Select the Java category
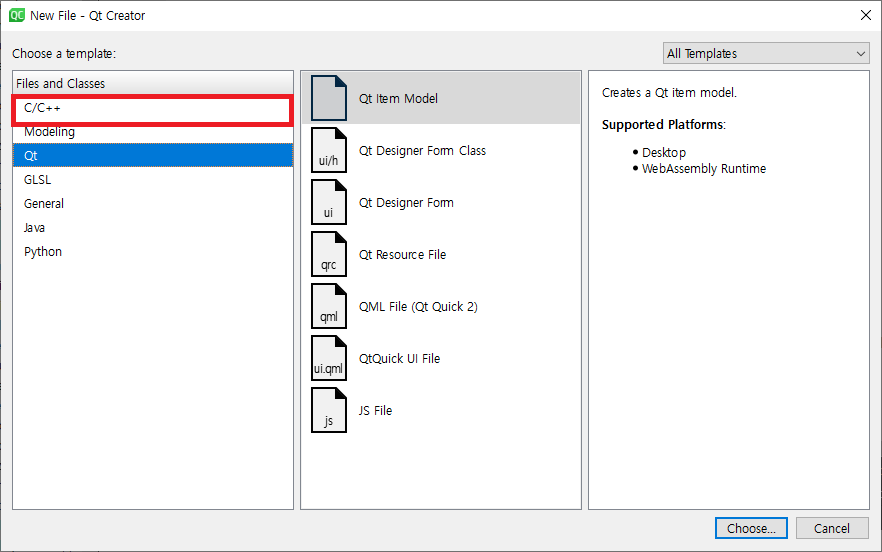882x552 pixels. [153, 228]
